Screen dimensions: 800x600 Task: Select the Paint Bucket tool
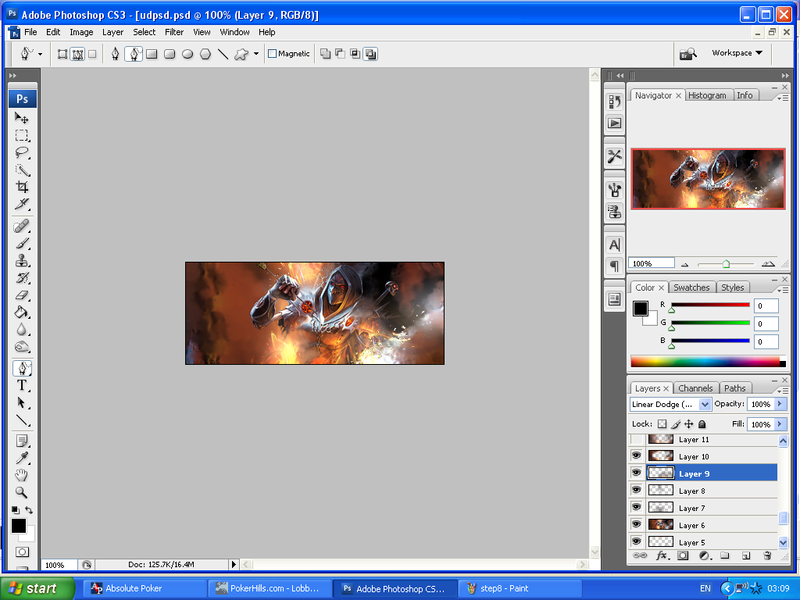pyautogui.click(x=21, y=312)
